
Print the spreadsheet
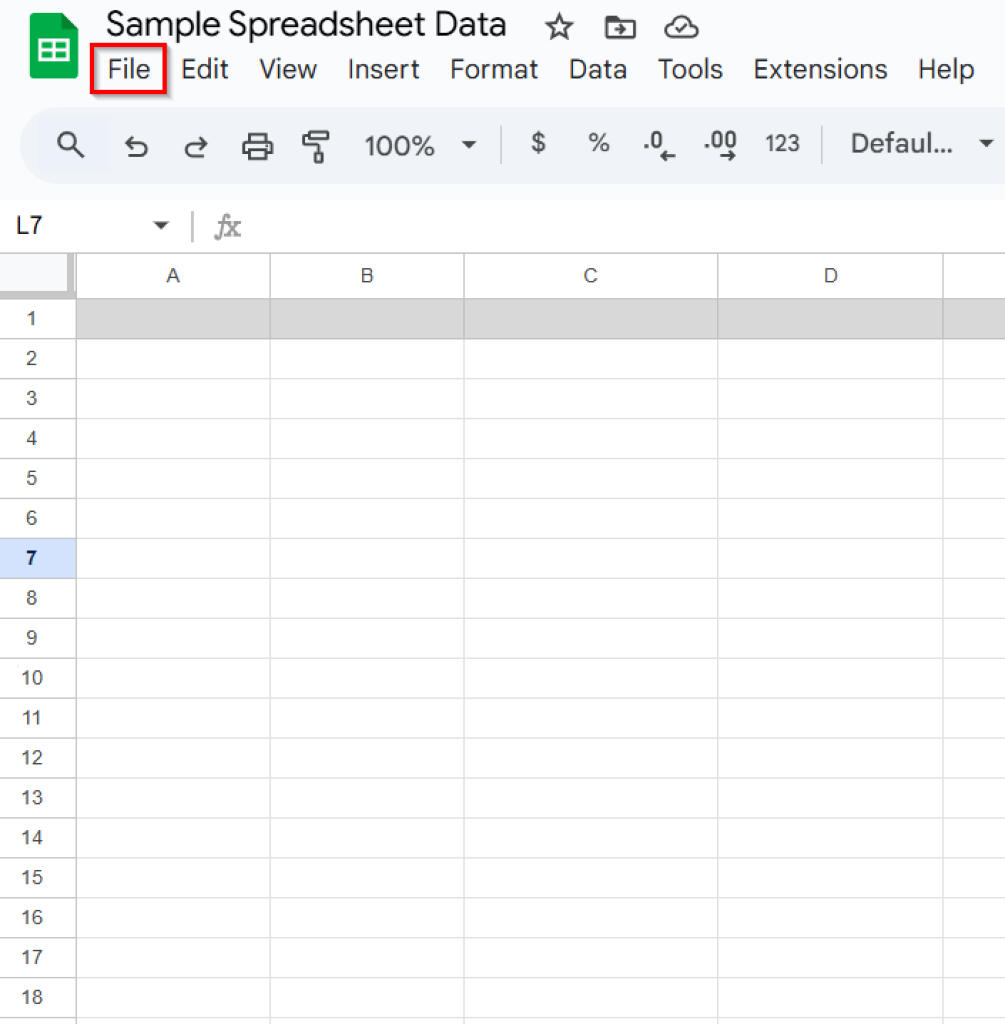[x=257, y=145]
